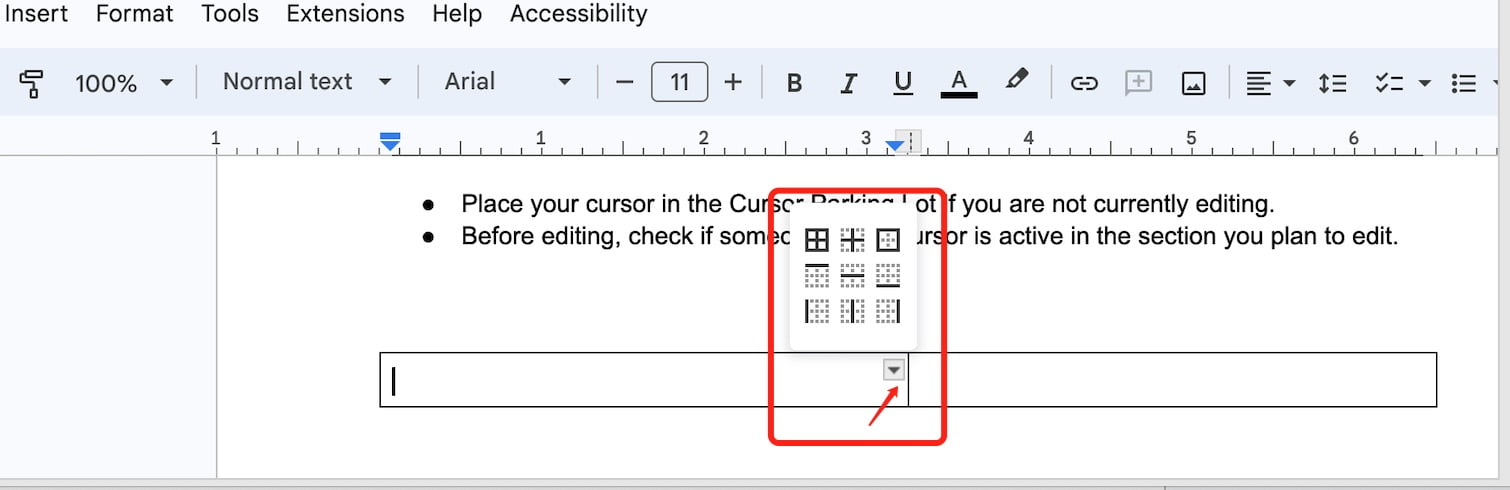Screen dimensions: 1510x490
Task: Select the highlight color pen icon
Action: [x=1016, y=80]
